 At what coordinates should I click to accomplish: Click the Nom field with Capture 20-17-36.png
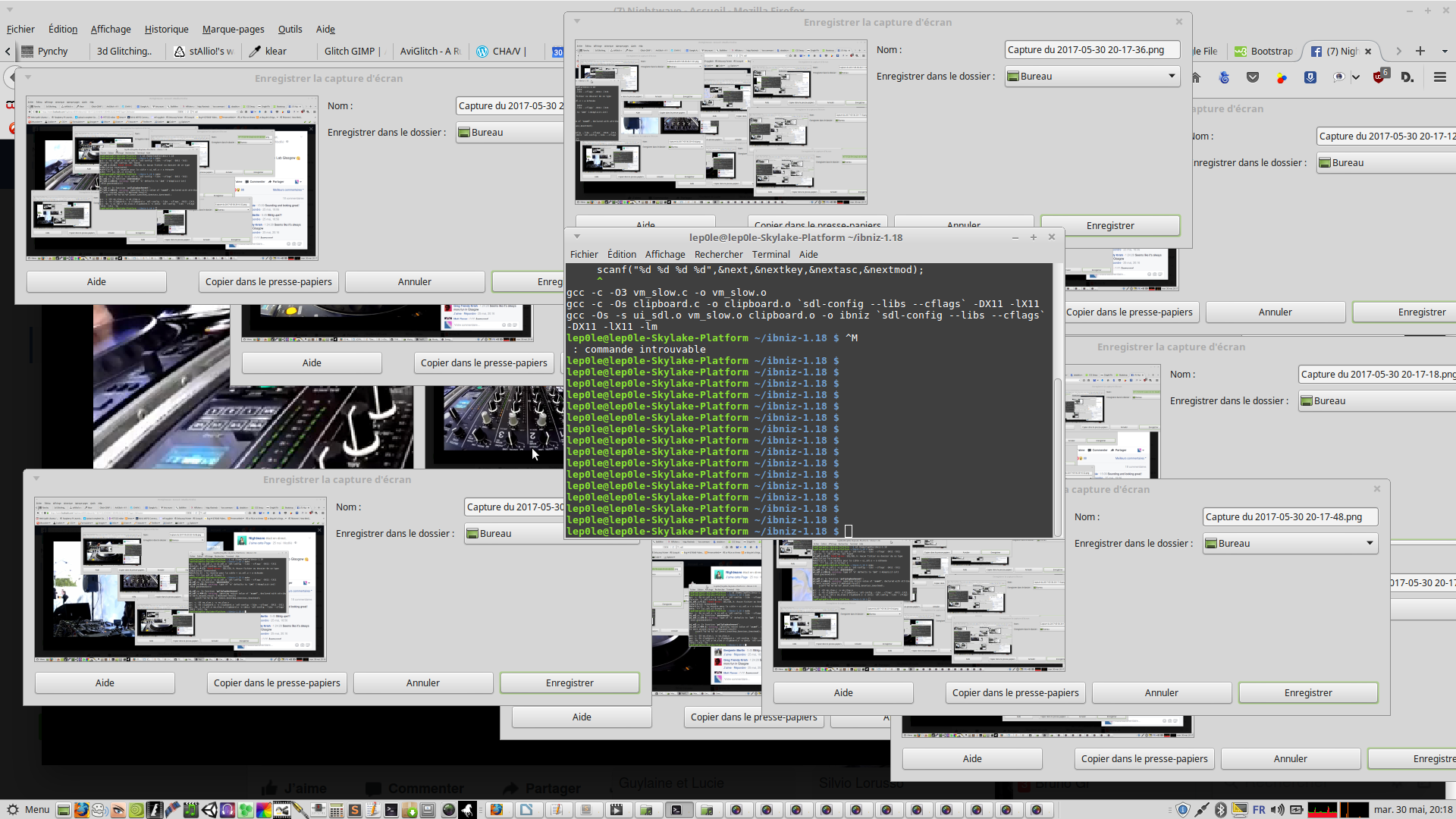pos(1092,49)
